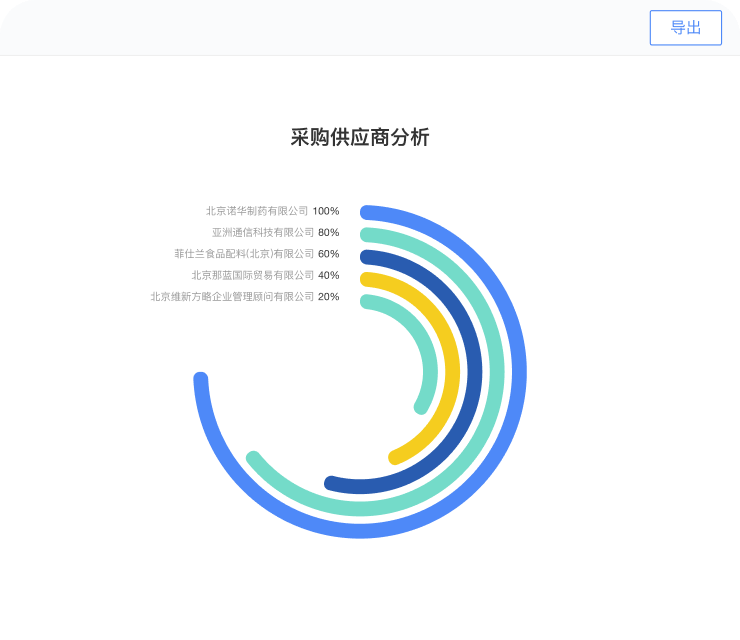Select the yellow 40% arc
740x640 pixels.
(x=453, y=372)
